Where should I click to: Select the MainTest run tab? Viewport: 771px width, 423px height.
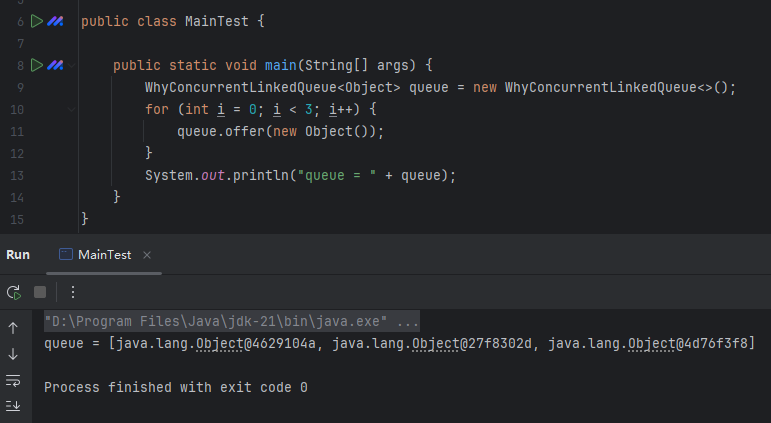(104, 255)
